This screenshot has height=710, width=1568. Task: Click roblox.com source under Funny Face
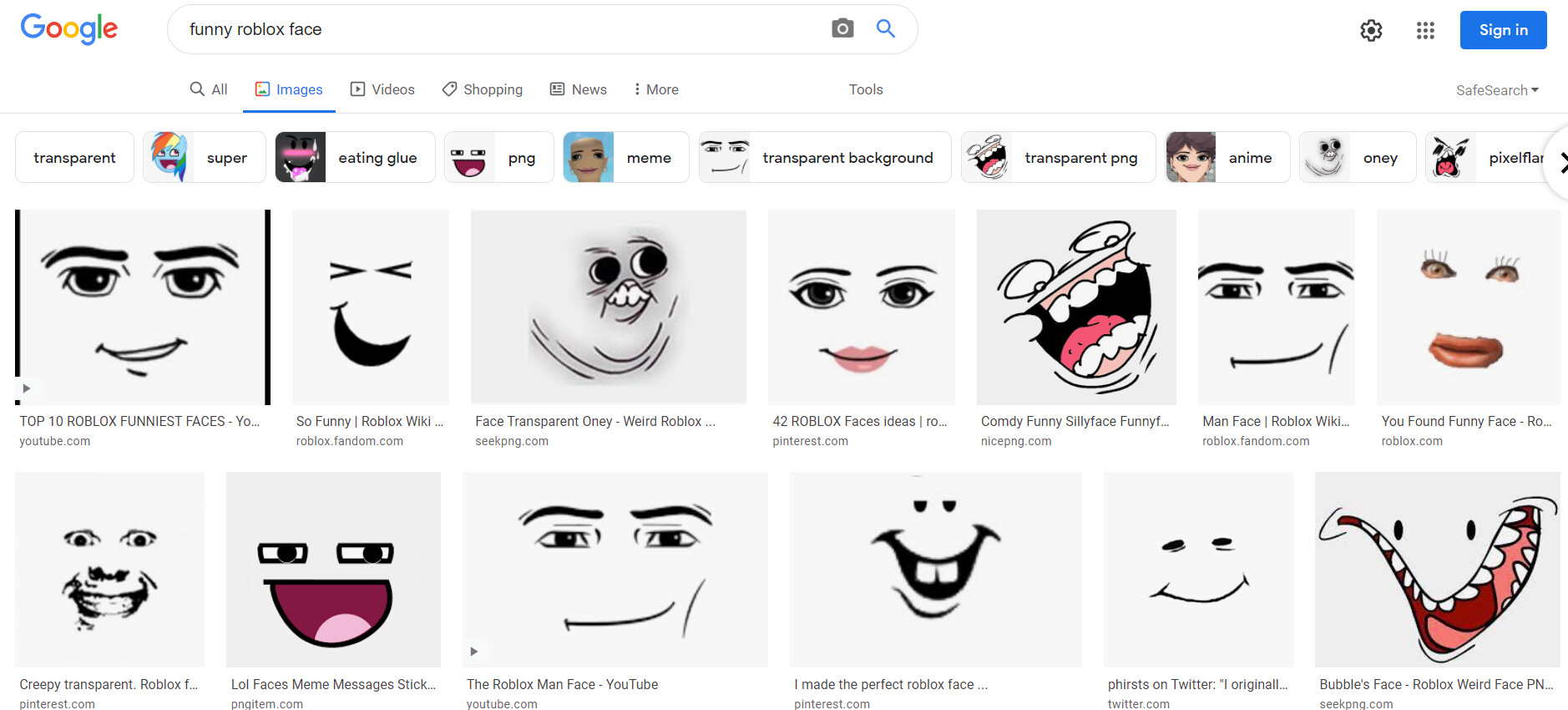point(1412,442)
